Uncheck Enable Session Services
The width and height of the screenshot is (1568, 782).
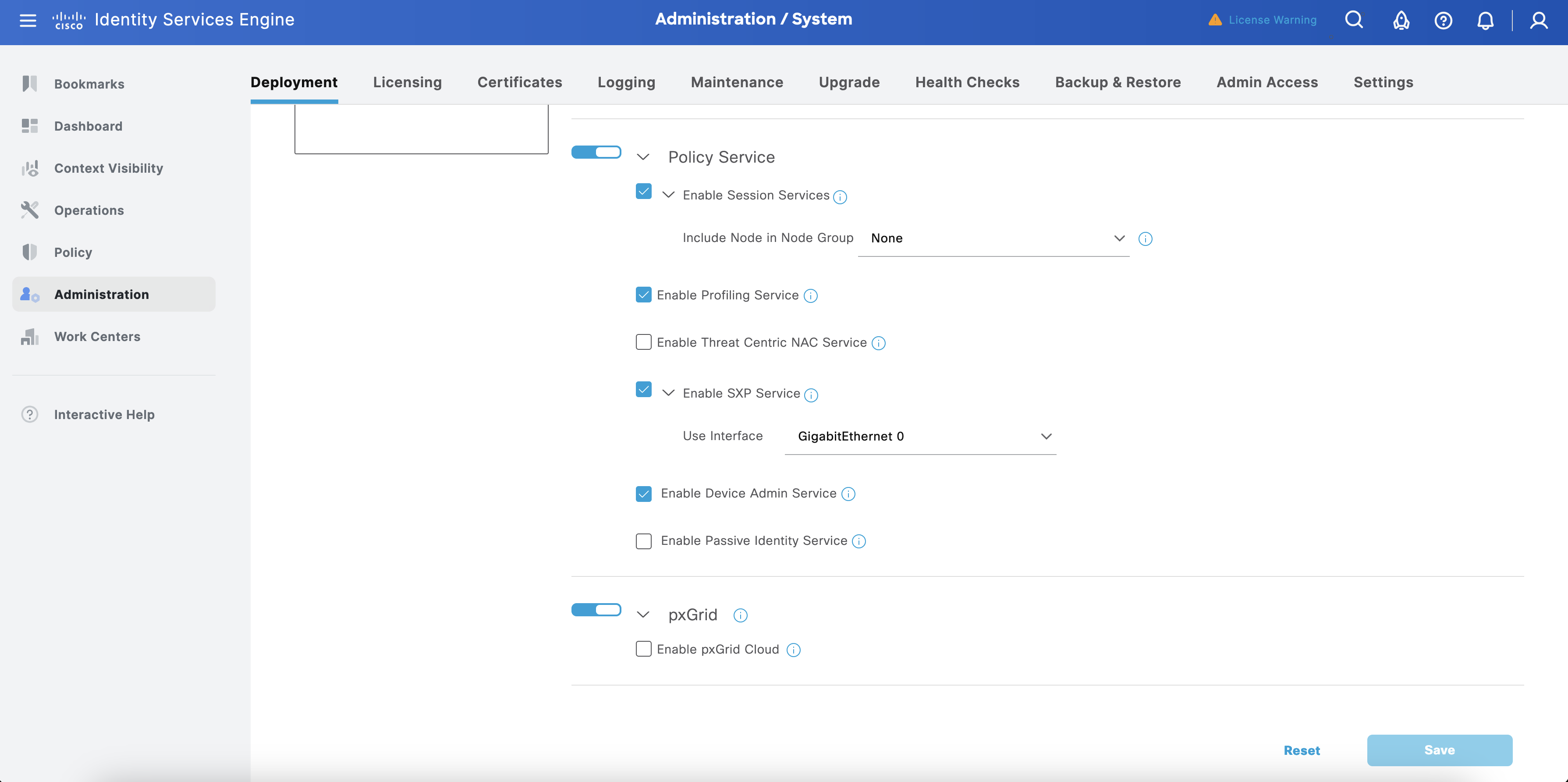click(x=643, y=191)
